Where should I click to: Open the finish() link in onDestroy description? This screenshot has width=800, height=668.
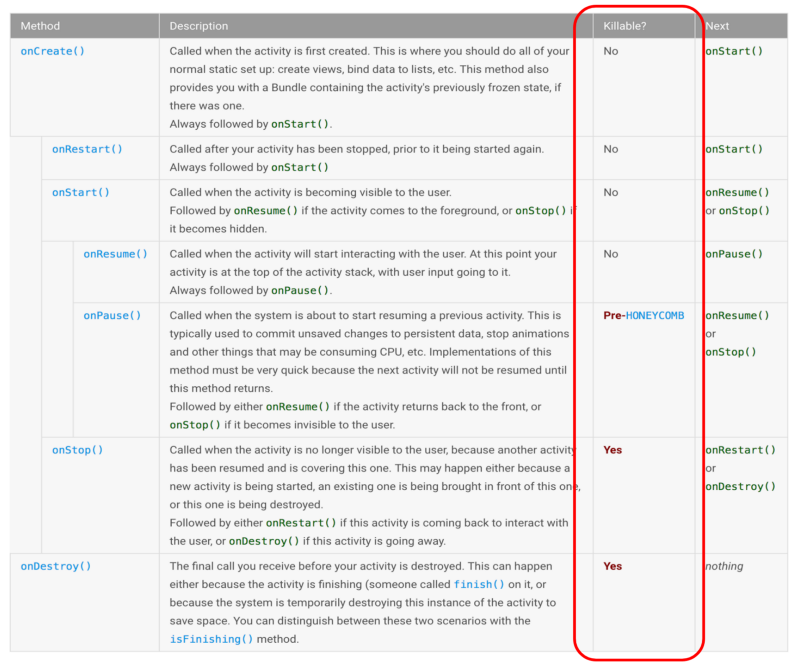click(479, 584)
